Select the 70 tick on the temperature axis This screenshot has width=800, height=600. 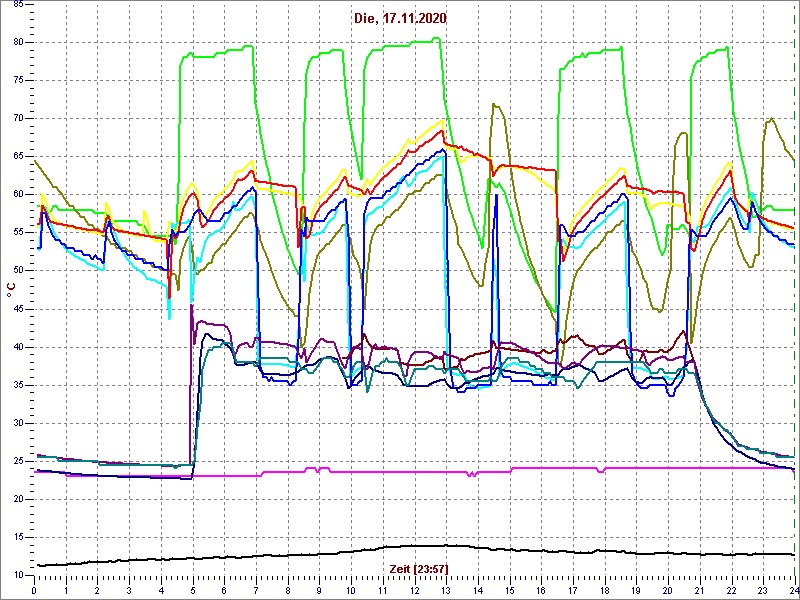coord(17,118)
